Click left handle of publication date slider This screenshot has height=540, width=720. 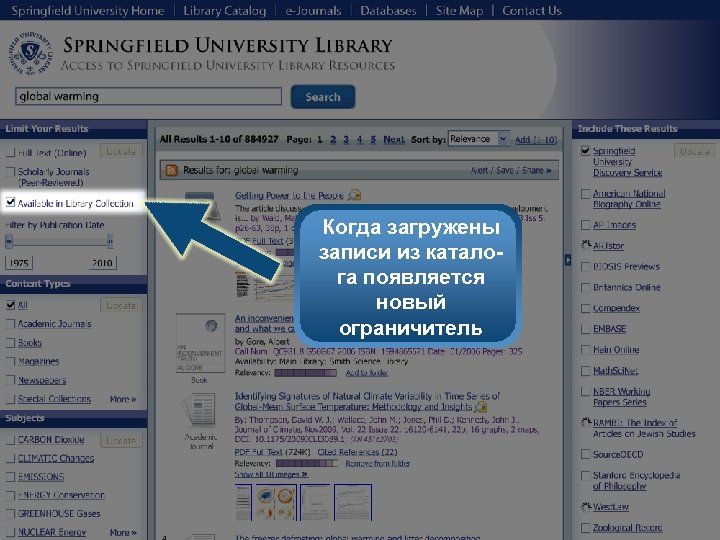[x=9, y=241]
